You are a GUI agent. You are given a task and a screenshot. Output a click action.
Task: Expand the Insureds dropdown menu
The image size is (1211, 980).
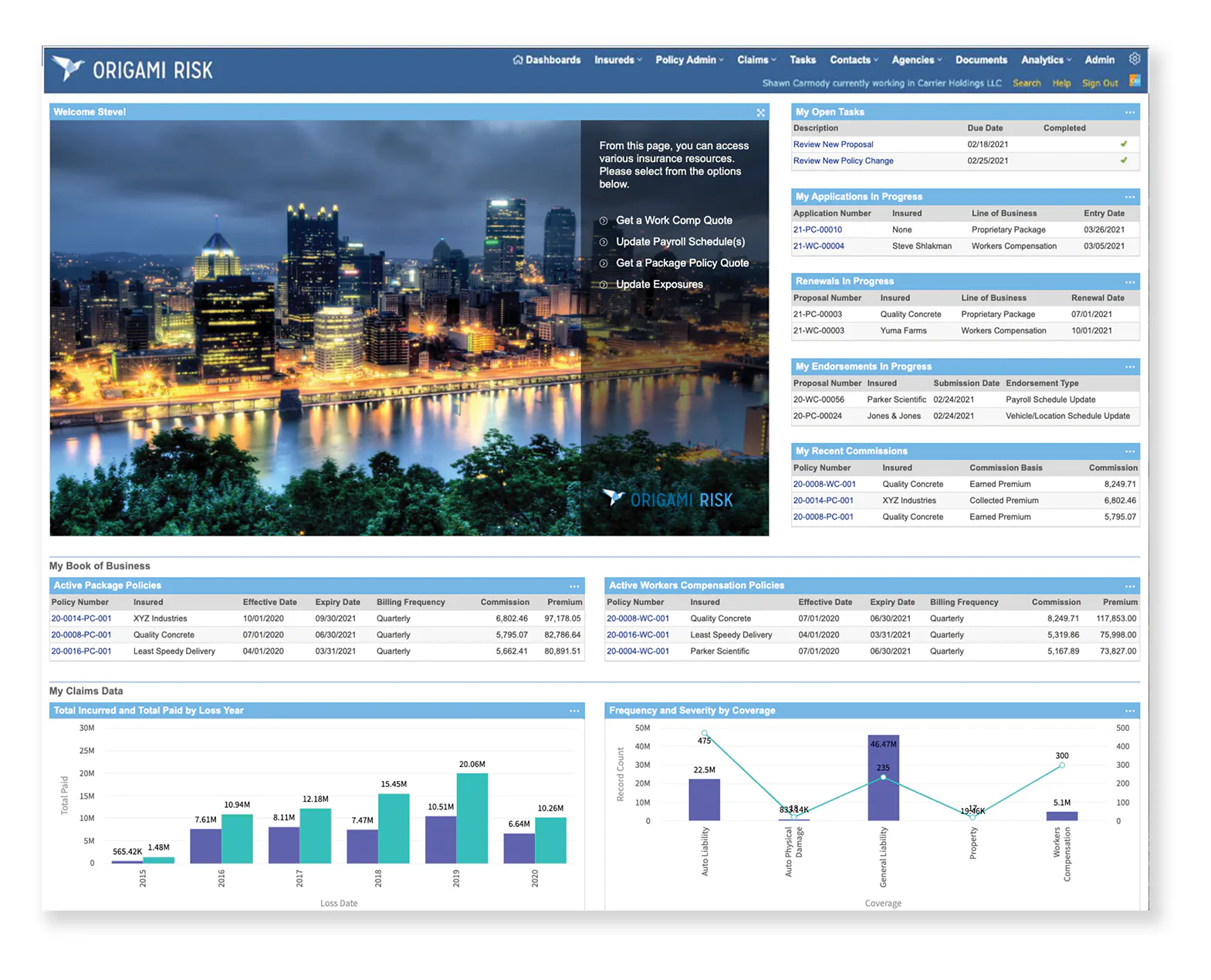[617, 60]
